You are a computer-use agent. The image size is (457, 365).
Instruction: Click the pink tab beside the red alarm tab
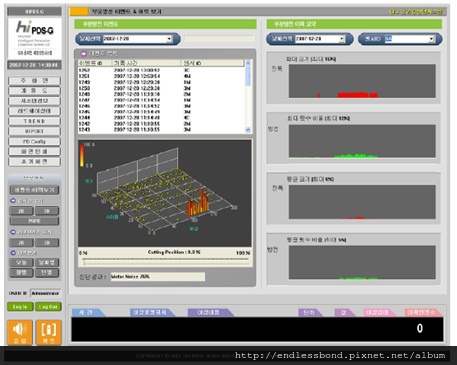pos(379,313)
